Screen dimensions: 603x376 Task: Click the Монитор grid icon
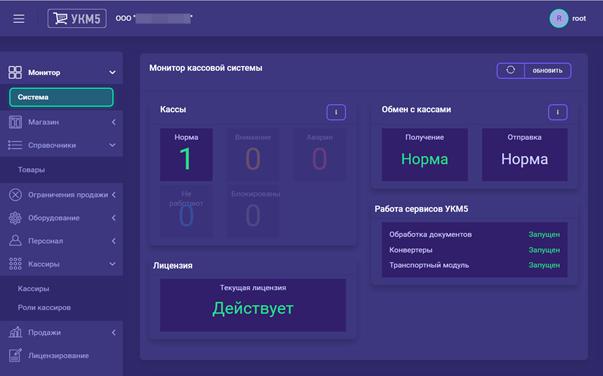coord(15,72)
